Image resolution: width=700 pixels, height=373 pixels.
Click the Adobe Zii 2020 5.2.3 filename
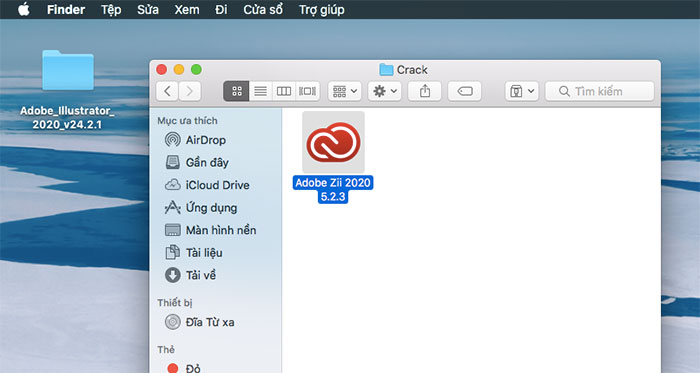coord(333,190)
